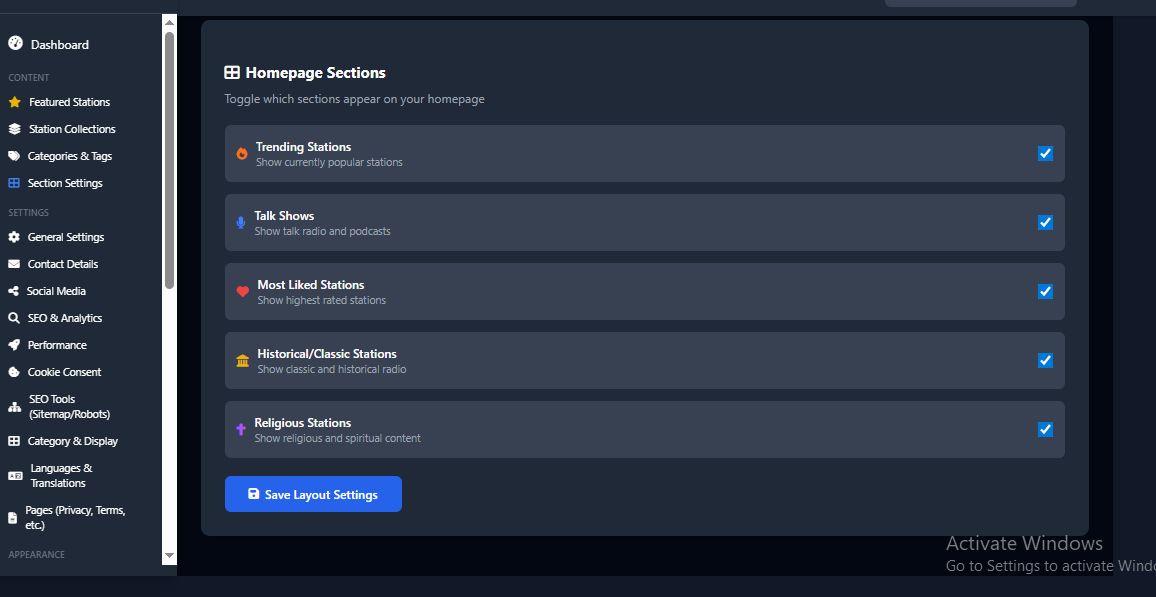Uncheck Historical/Classic Stations checkbox
The image size is (1156, 597).
pyautogui.click(x=1045, y=360)
